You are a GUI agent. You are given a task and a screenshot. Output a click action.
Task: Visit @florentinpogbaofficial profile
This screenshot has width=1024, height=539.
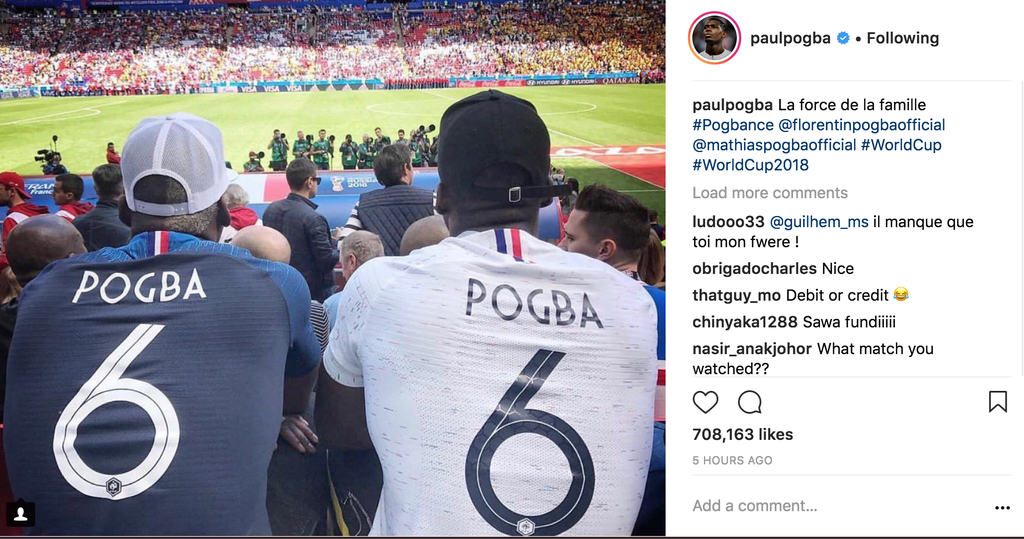click(x=861, y=125)
